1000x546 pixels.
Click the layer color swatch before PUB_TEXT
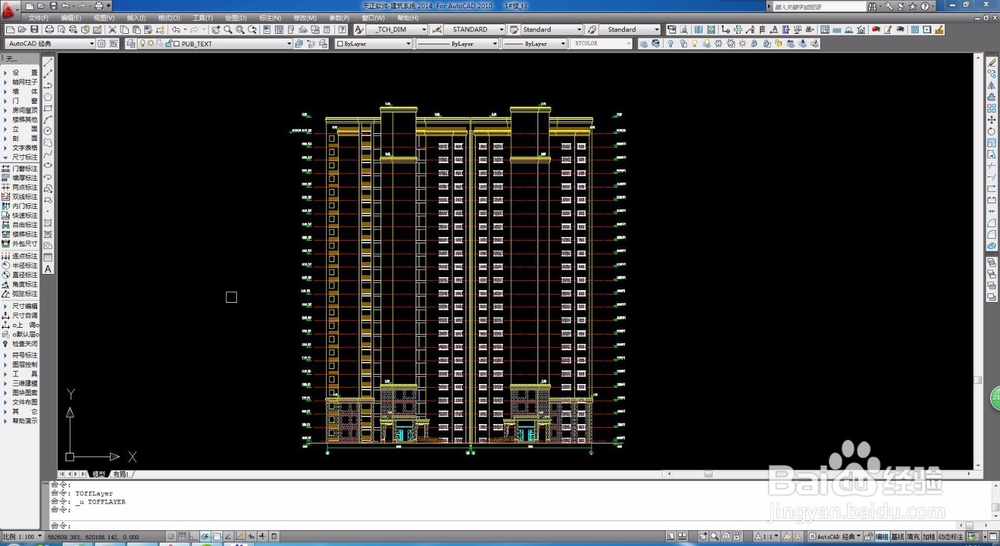click(177, 44)
